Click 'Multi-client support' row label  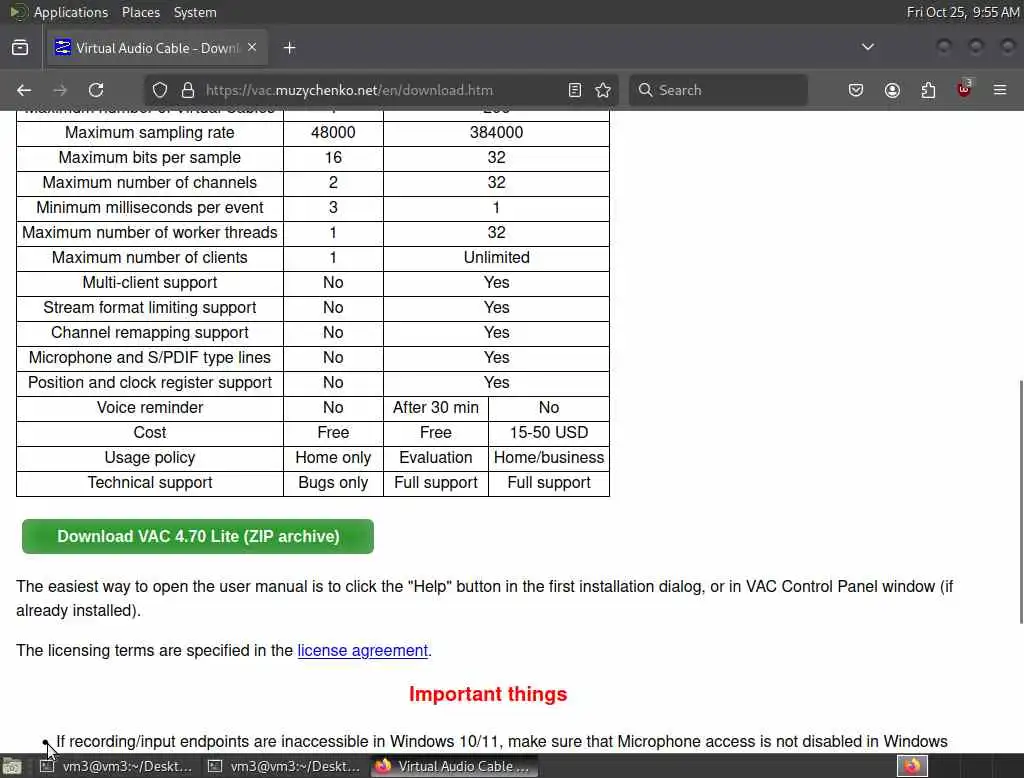(x=150, y=282)
